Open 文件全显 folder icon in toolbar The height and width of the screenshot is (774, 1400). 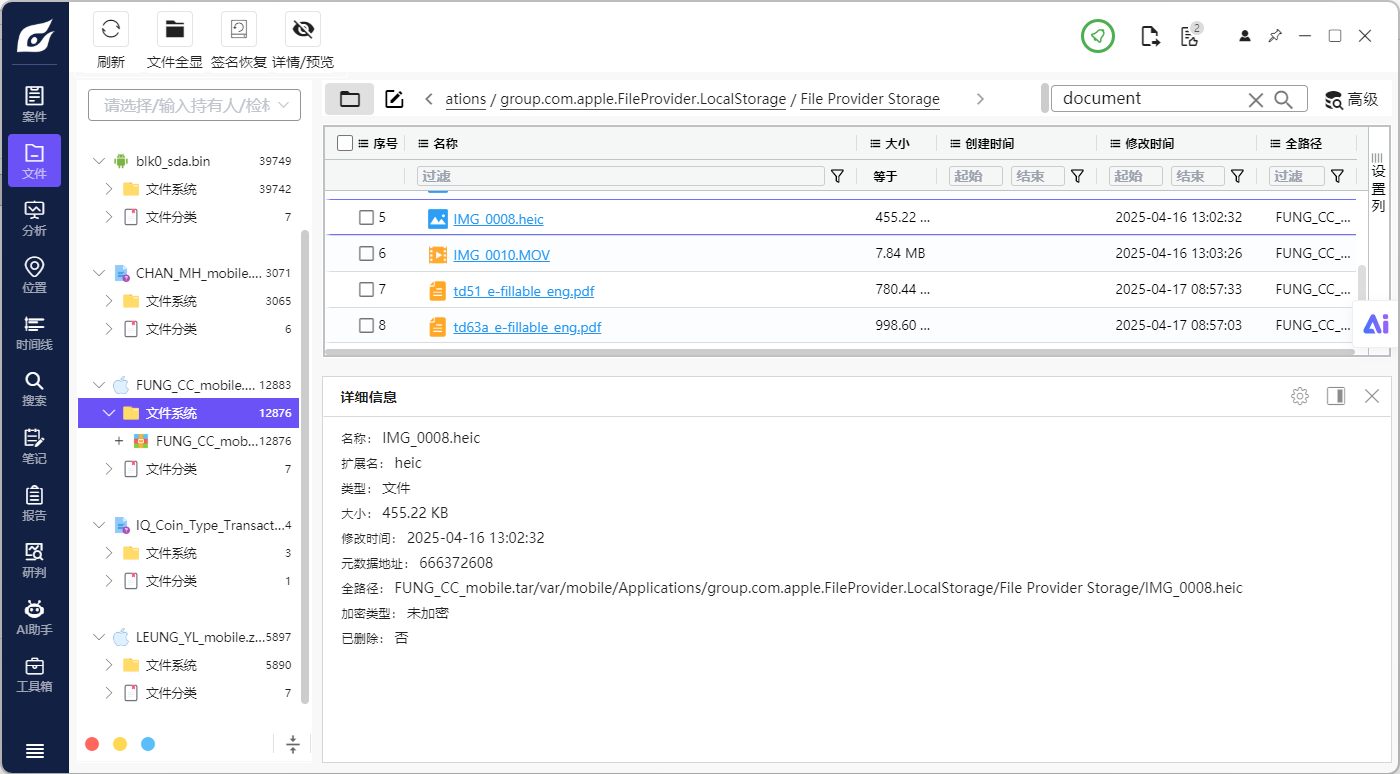[x=175, y=29]
